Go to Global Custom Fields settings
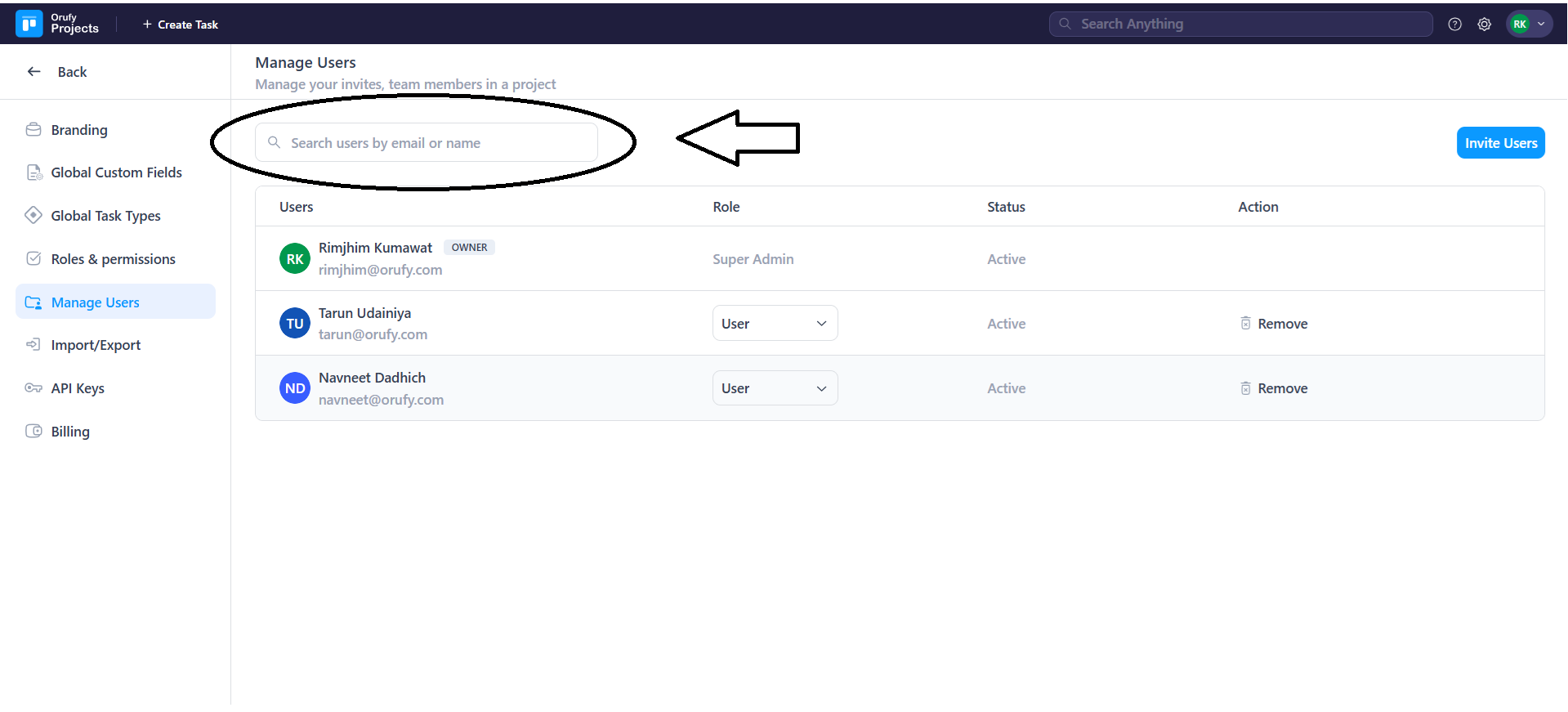 (116, 172)
